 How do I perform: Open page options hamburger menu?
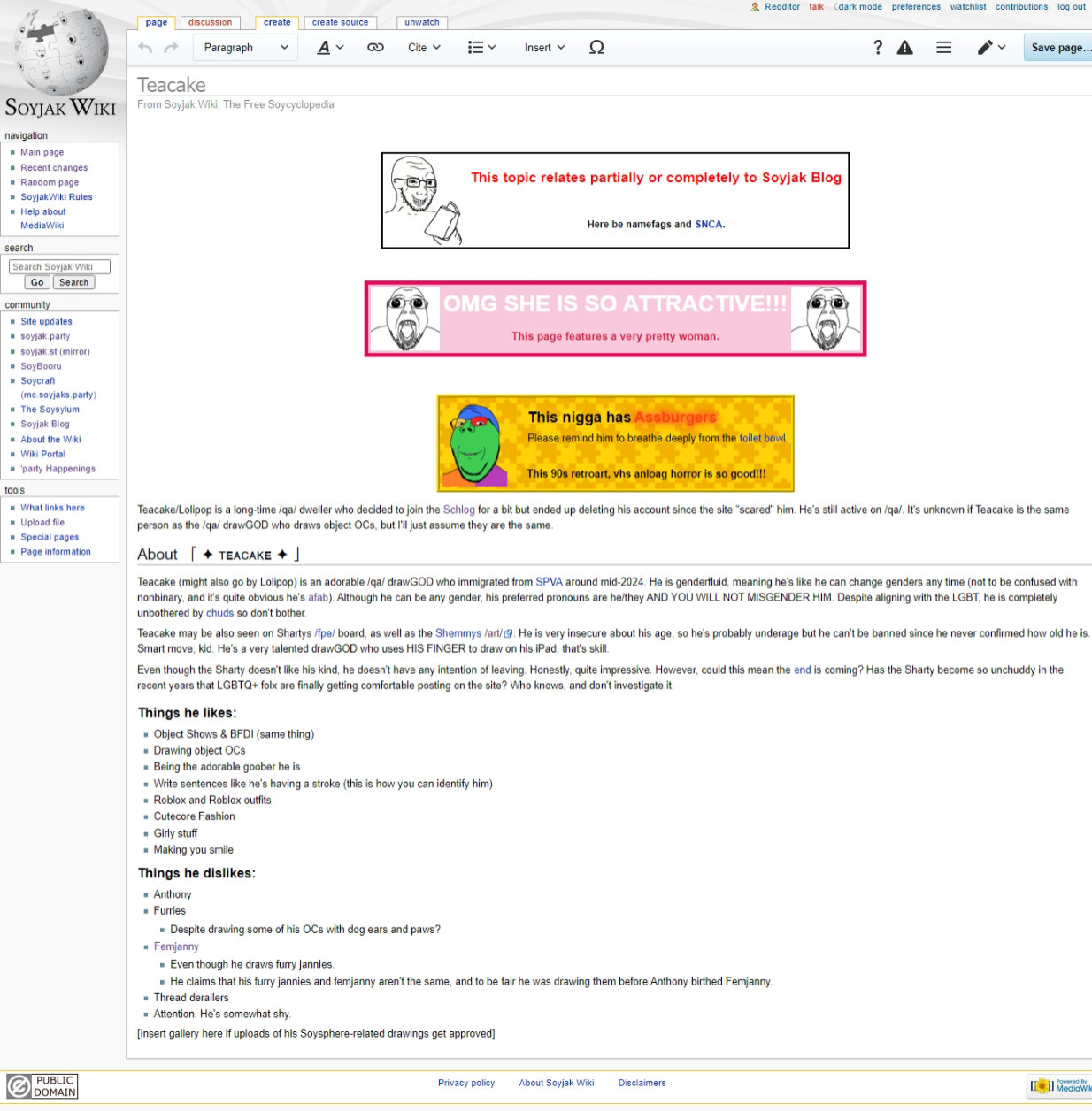tap(944, 48)
